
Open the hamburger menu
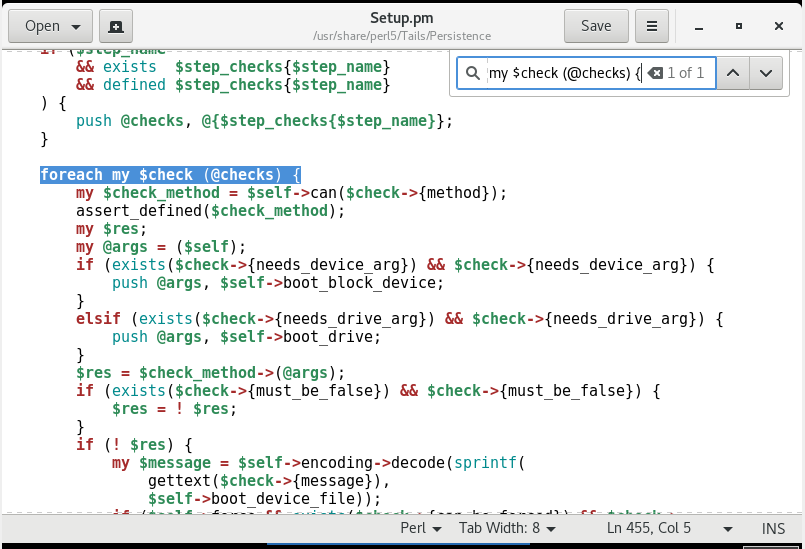point(652,26)
